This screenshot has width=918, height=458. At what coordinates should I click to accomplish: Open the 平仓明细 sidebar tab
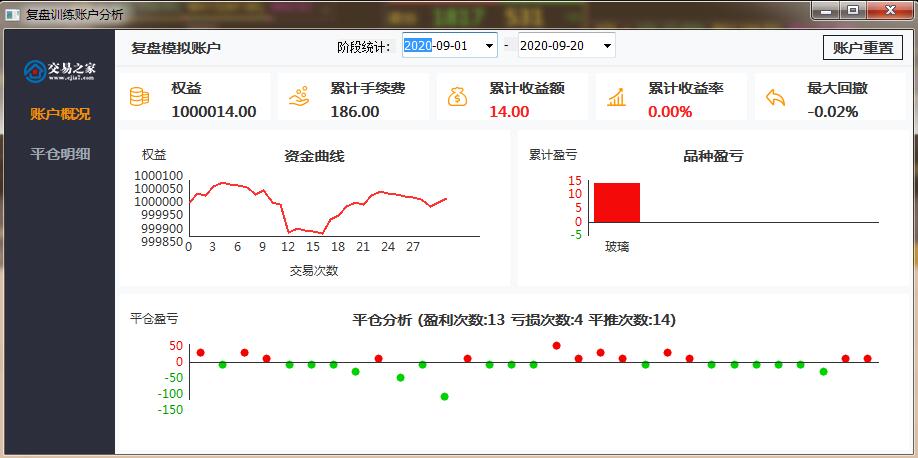[x=60, y=153]
